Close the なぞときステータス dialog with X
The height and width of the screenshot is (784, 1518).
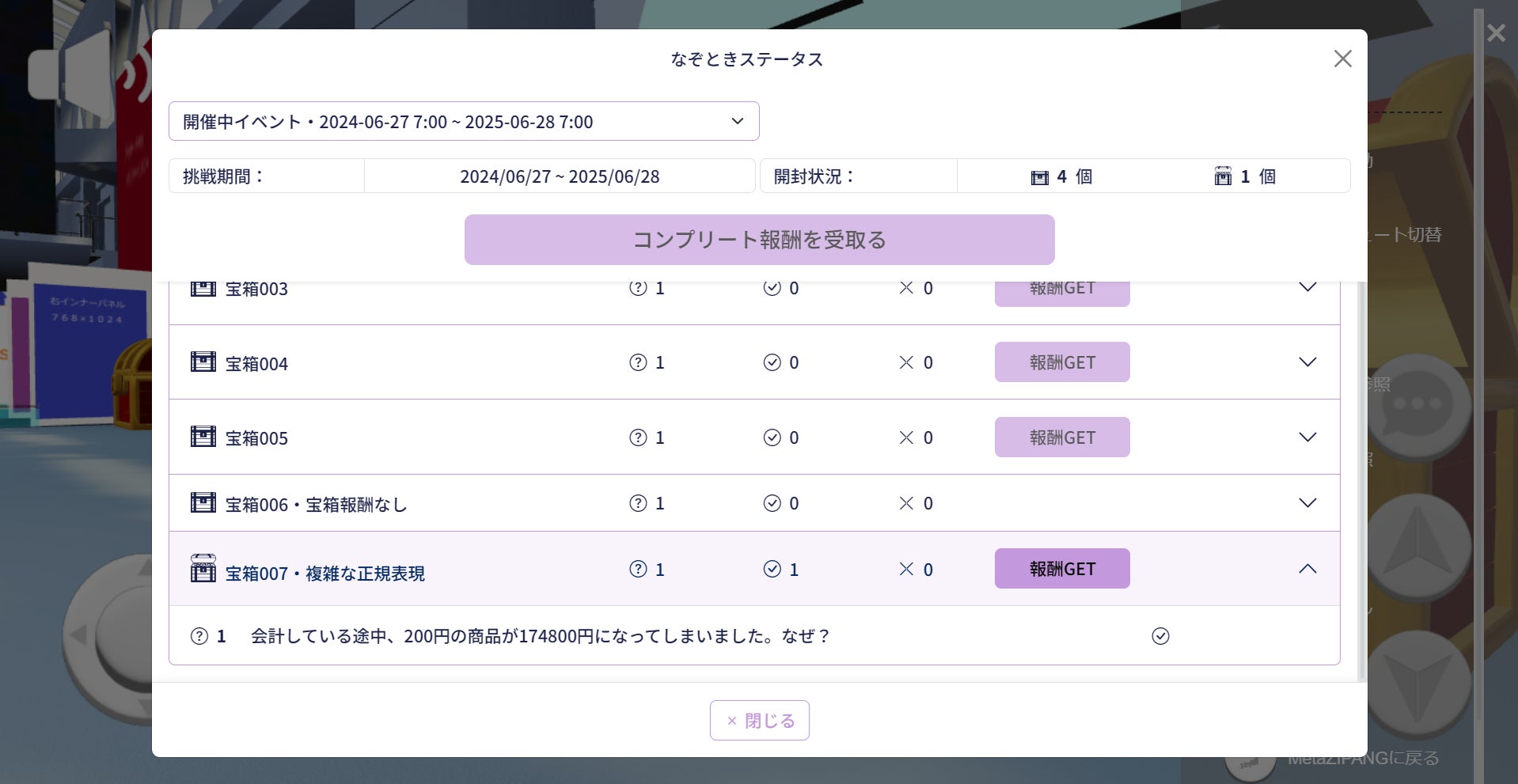(1342, 59)
